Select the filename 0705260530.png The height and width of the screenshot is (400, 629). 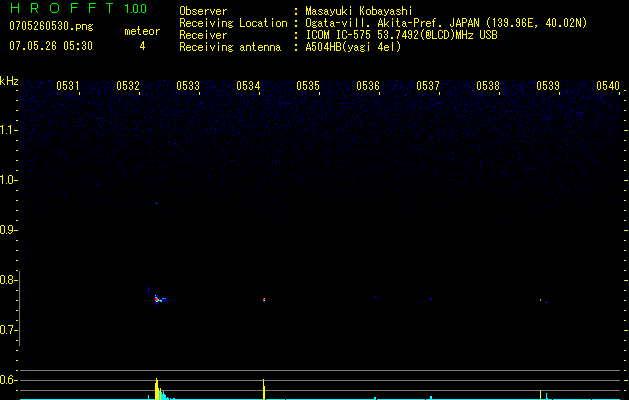pyautogui.click(x=51, y=26)
